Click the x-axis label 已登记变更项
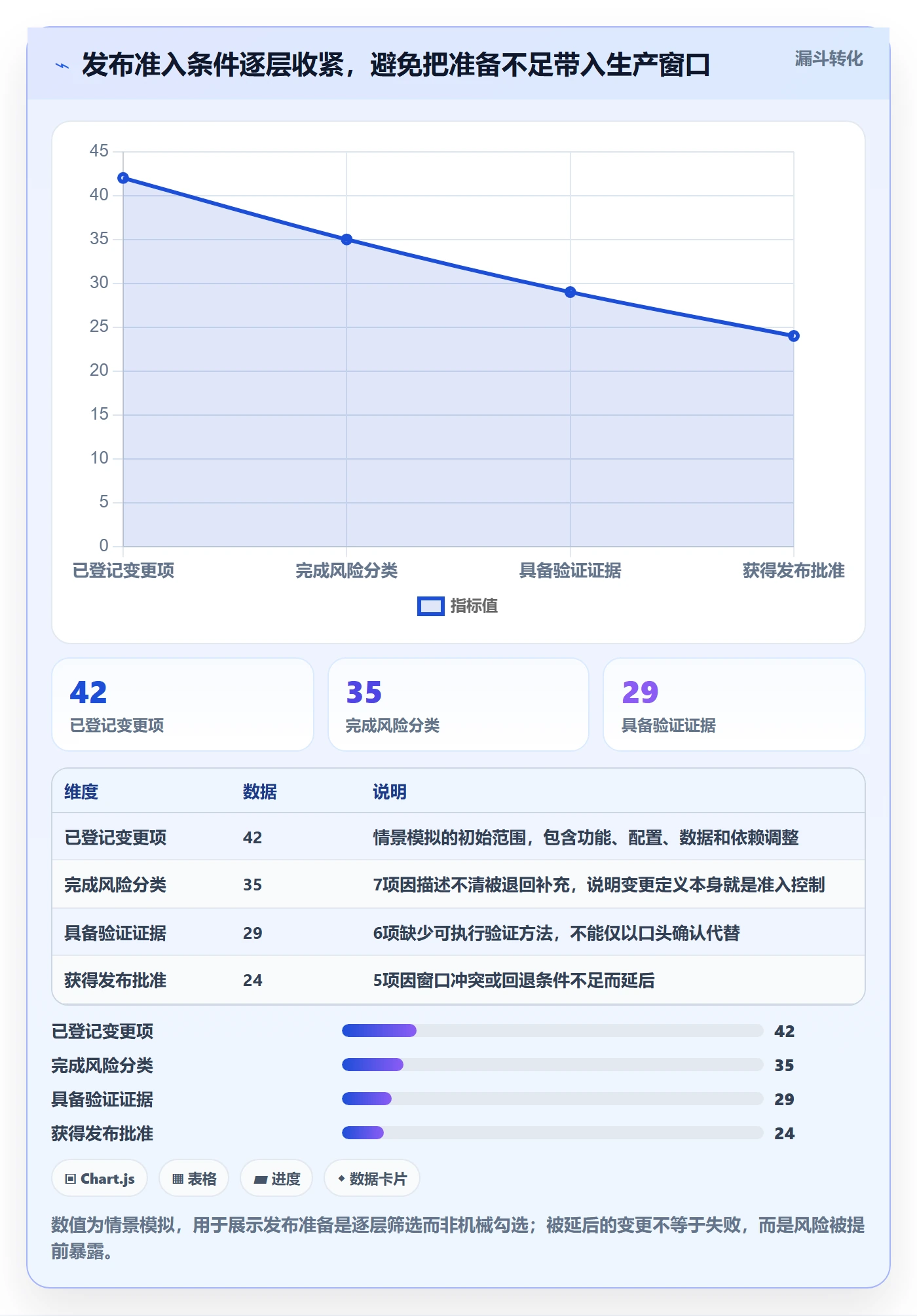 pyautogui.click(x=123, y=570)
